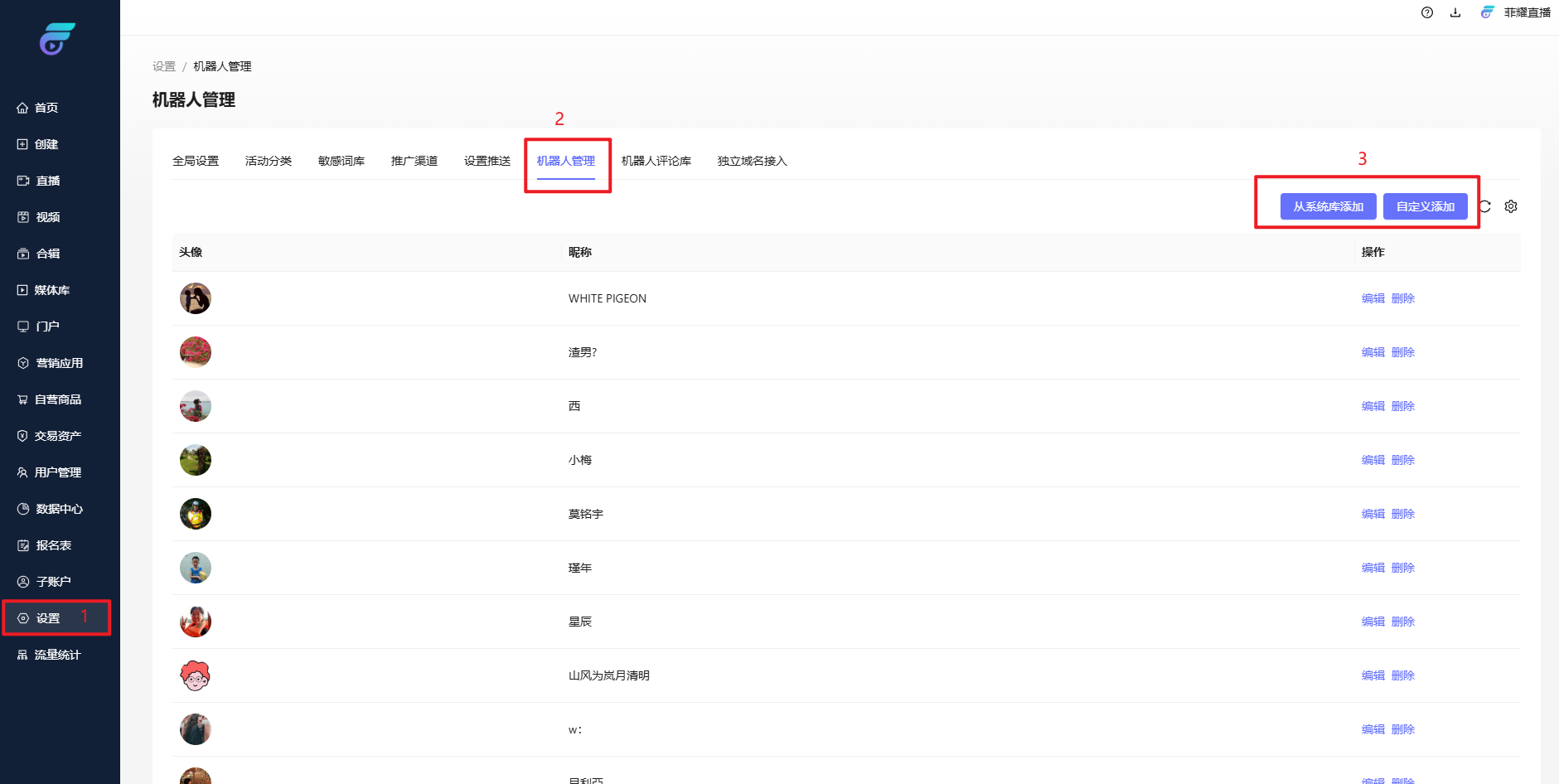Click the 设置 breadcrumb link
1559x784 pixels.
pos(164,66)
